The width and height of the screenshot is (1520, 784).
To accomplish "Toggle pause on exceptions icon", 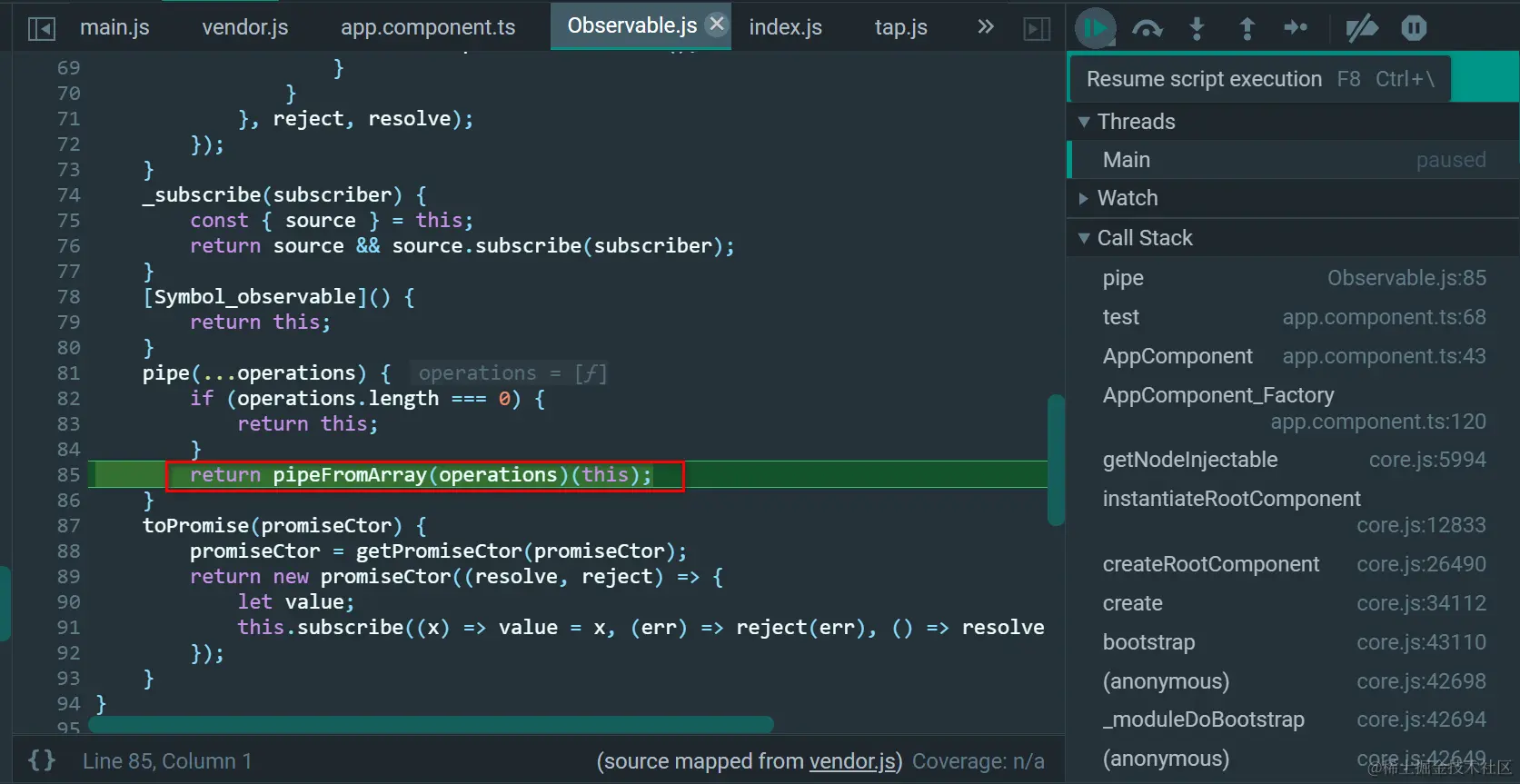I will [x=1414, y=28].
